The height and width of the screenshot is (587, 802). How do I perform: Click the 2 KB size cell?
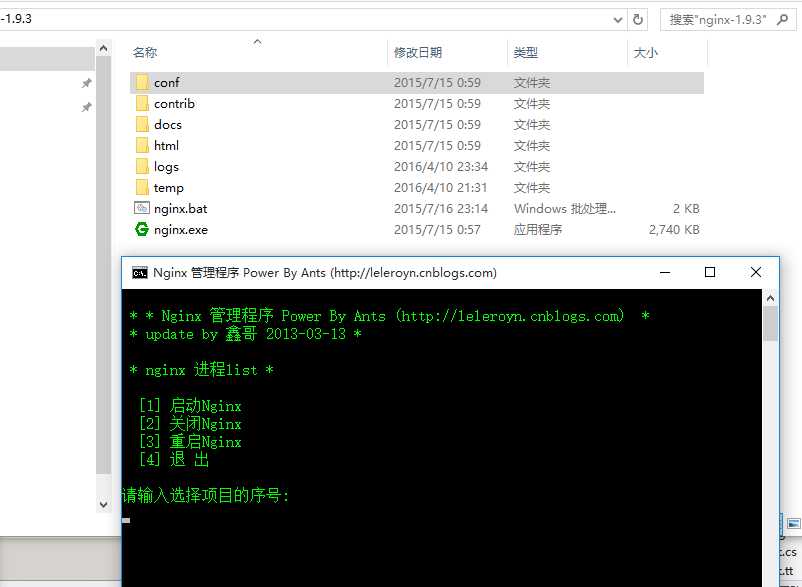pos(686,208)
